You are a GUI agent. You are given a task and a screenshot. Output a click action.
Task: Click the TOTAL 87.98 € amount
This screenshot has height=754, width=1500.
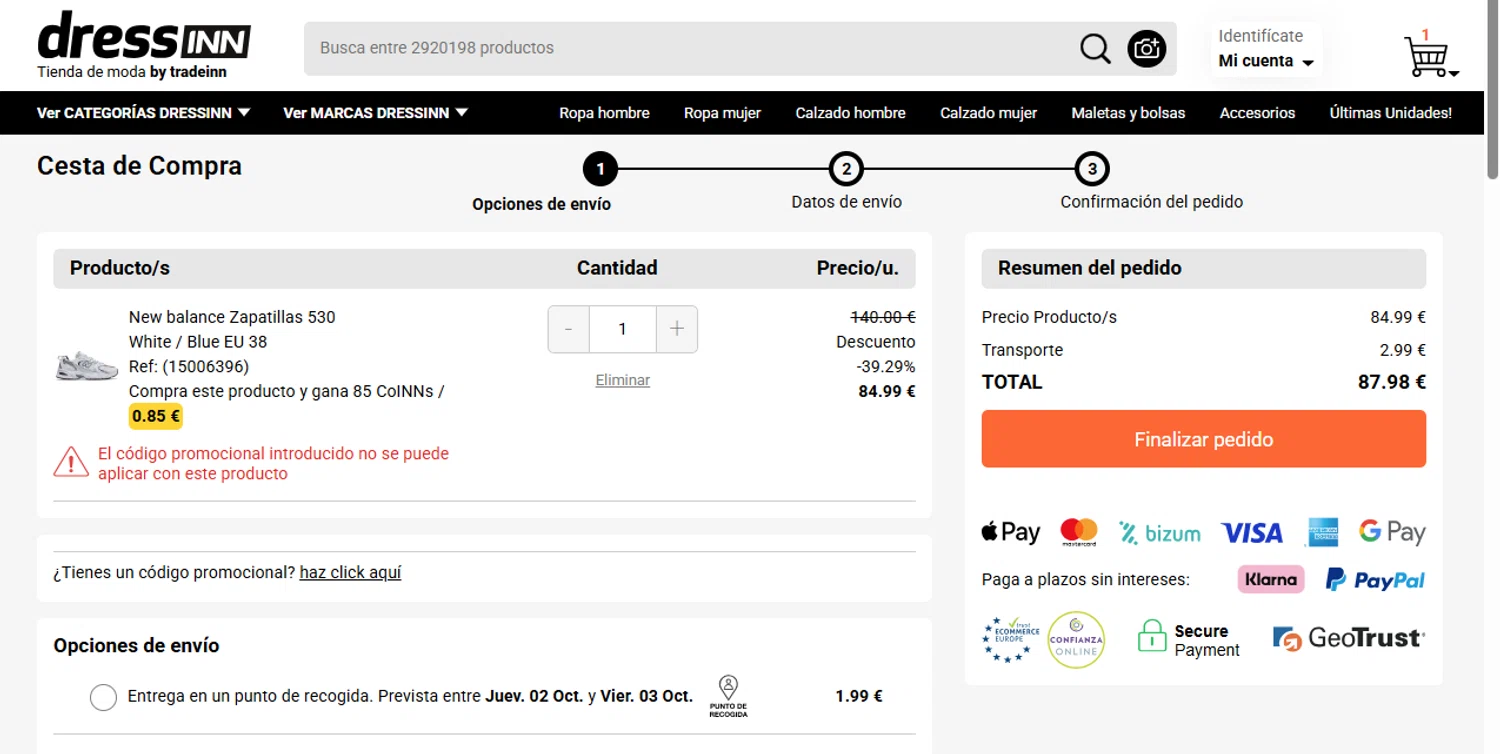[x=1392, y=382]
